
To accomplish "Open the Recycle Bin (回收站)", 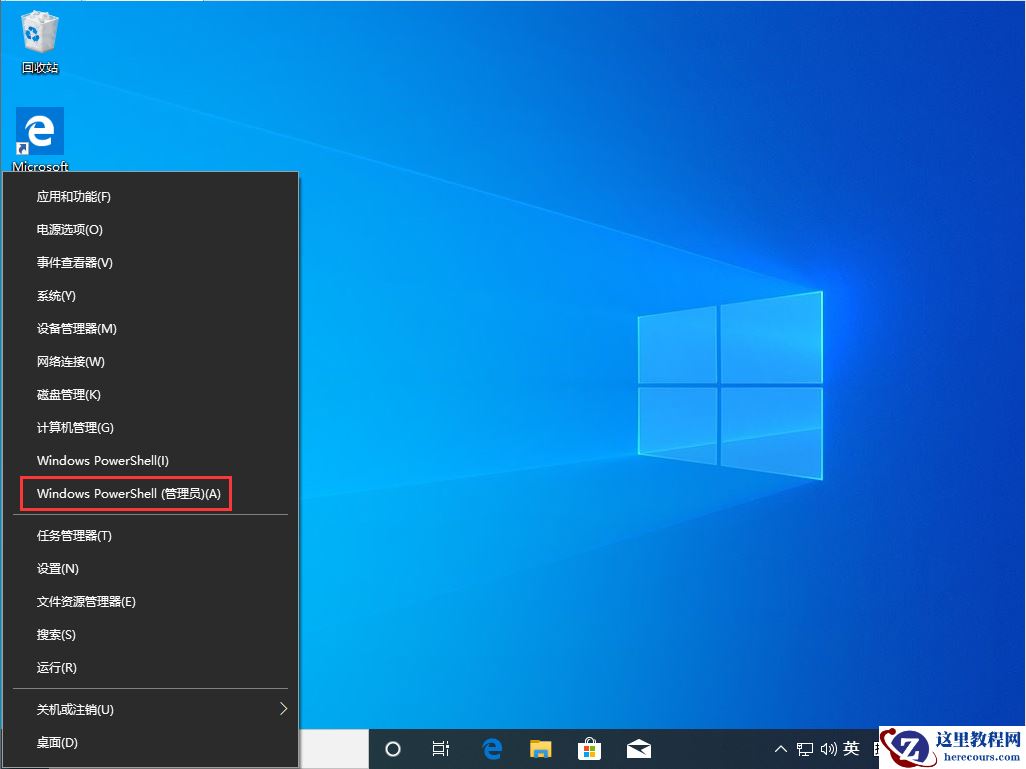I will tap(39, 33).
